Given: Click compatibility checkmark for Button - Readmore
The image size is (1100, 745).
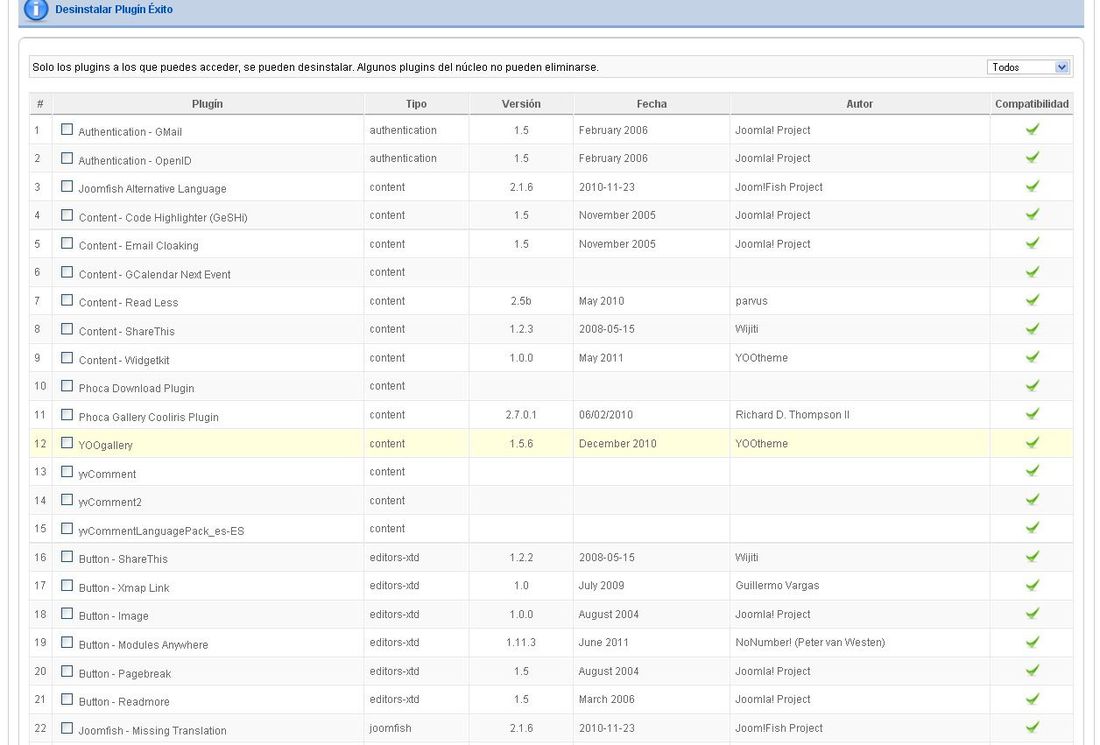Looking at the screenshot, I should pyautogui.click(x=1032, y=699).
